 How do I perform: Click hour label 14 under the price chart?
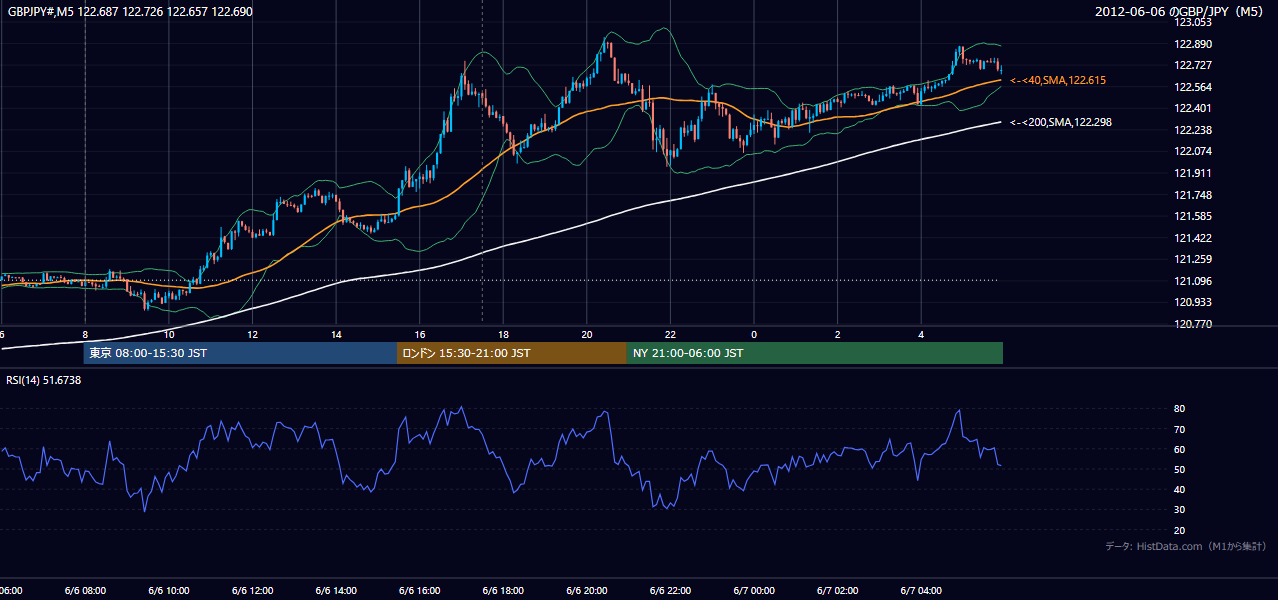[x=337, y=335]
